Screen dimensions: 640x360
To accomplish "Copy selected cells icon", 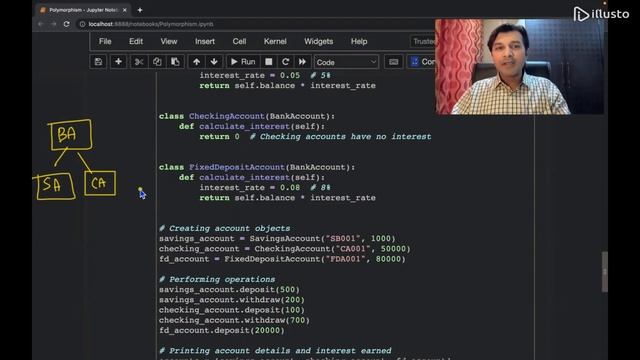I will coord(157,62).
